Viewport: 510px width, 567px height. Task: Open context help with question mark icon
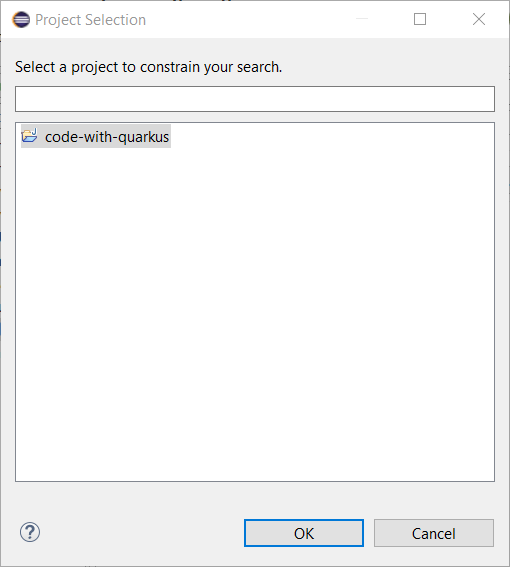(30, 532)
